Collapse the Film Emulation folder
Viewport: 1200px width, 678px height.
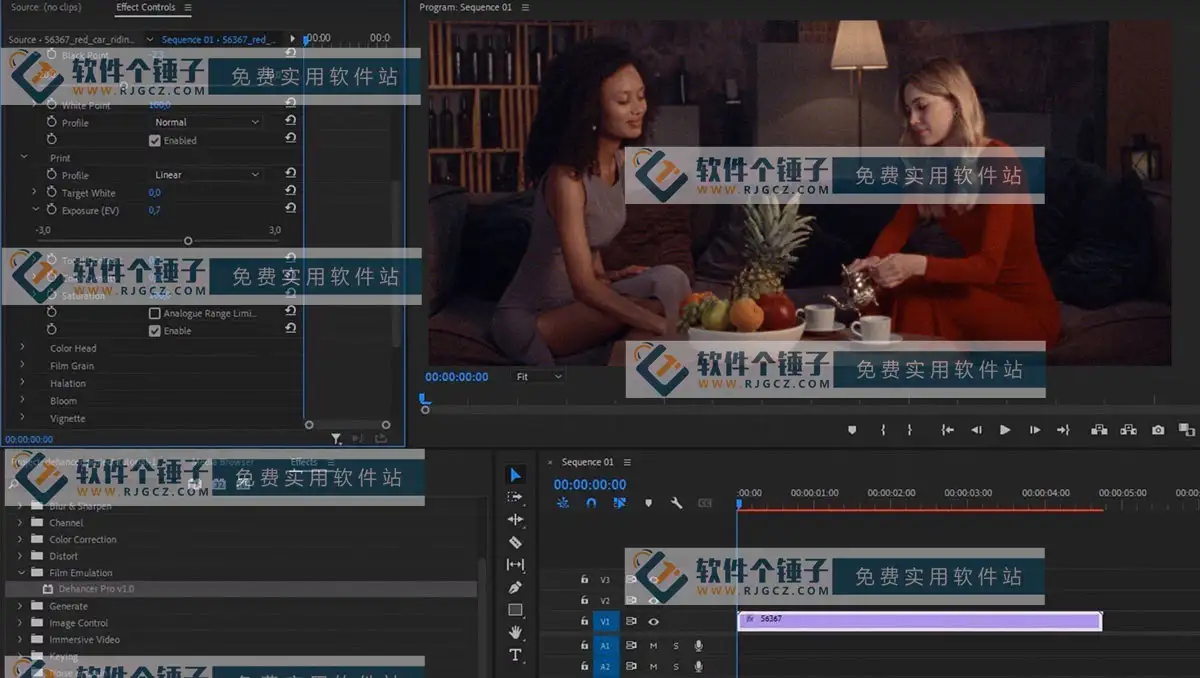coord(20,573)
